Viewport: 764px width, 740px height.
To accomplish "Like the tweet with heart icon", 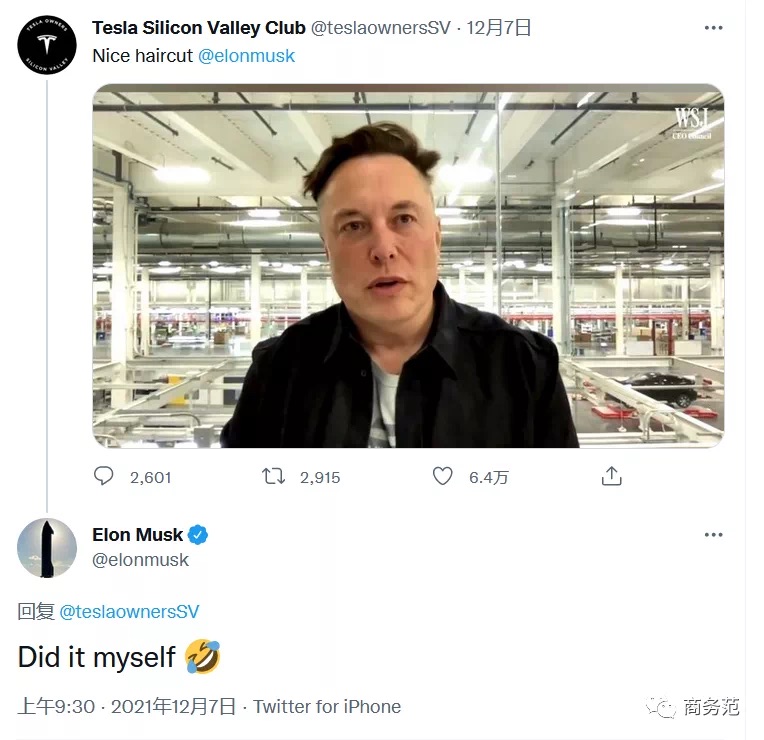I will [x=442, y=476].
